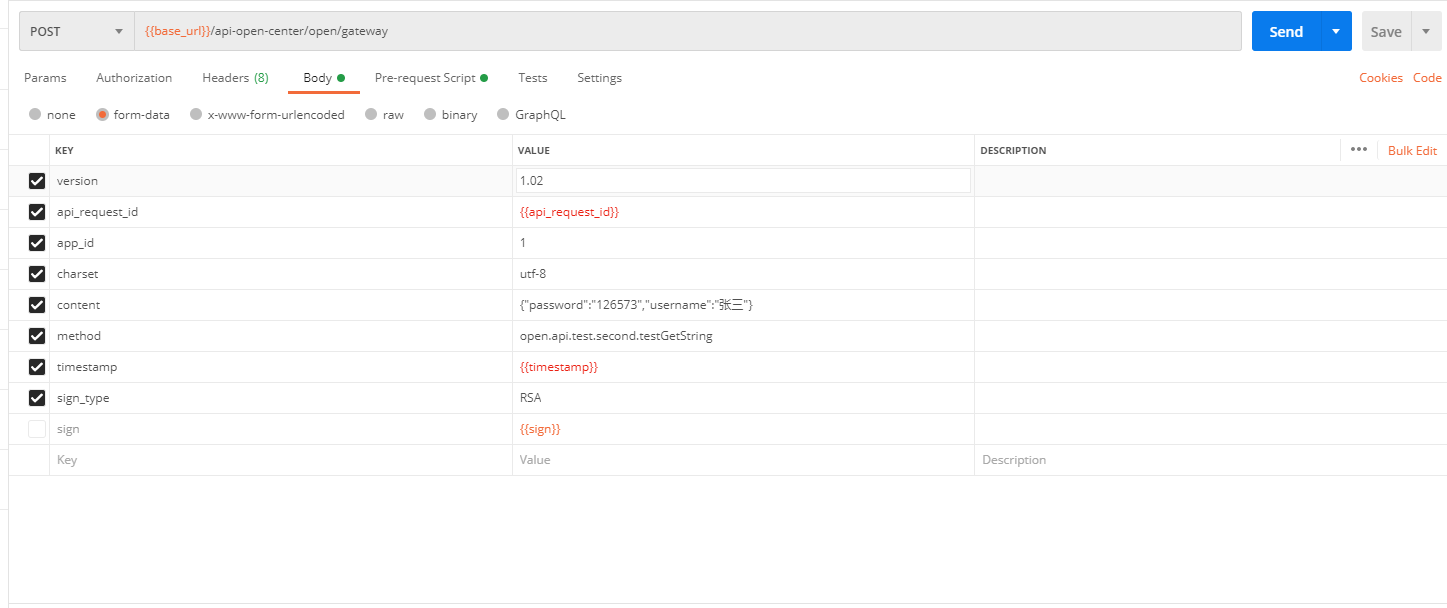Screen dimensions: 1447x608
Task: Open the Send button dropdown arrow
Action: [x=1335, y=31]
